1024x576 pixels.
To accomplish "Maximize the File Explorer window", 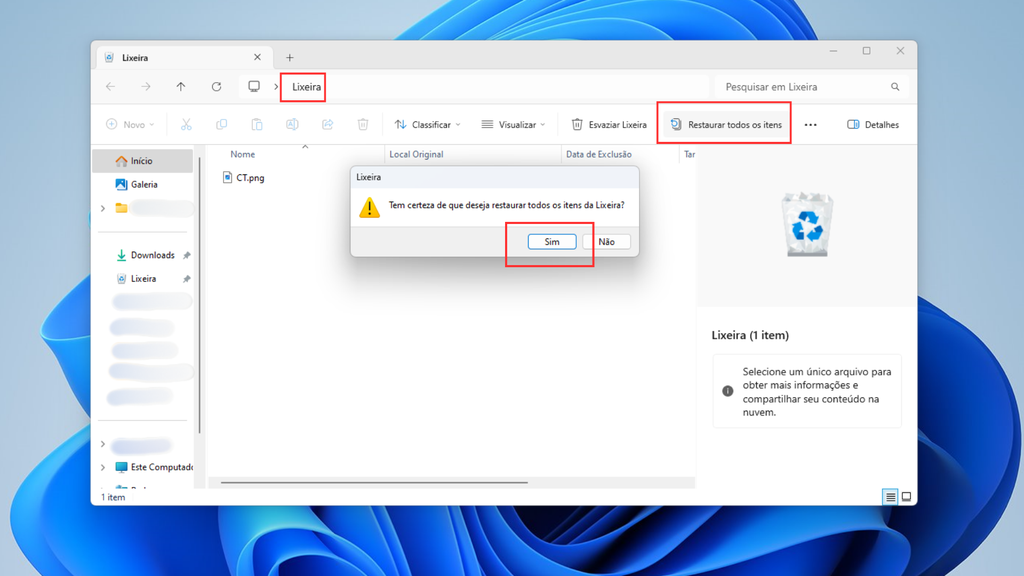I will pyautogui.click(x=867, y=51).
